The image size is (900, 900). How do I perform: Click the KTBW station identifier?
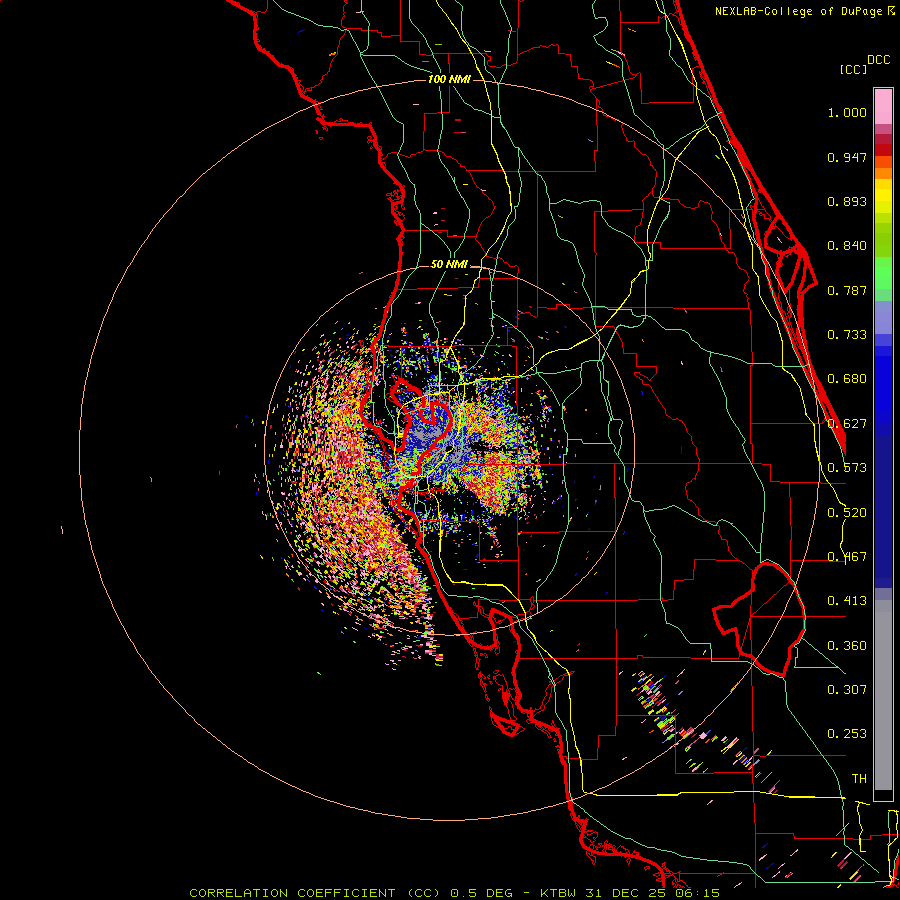coord(560,893)
